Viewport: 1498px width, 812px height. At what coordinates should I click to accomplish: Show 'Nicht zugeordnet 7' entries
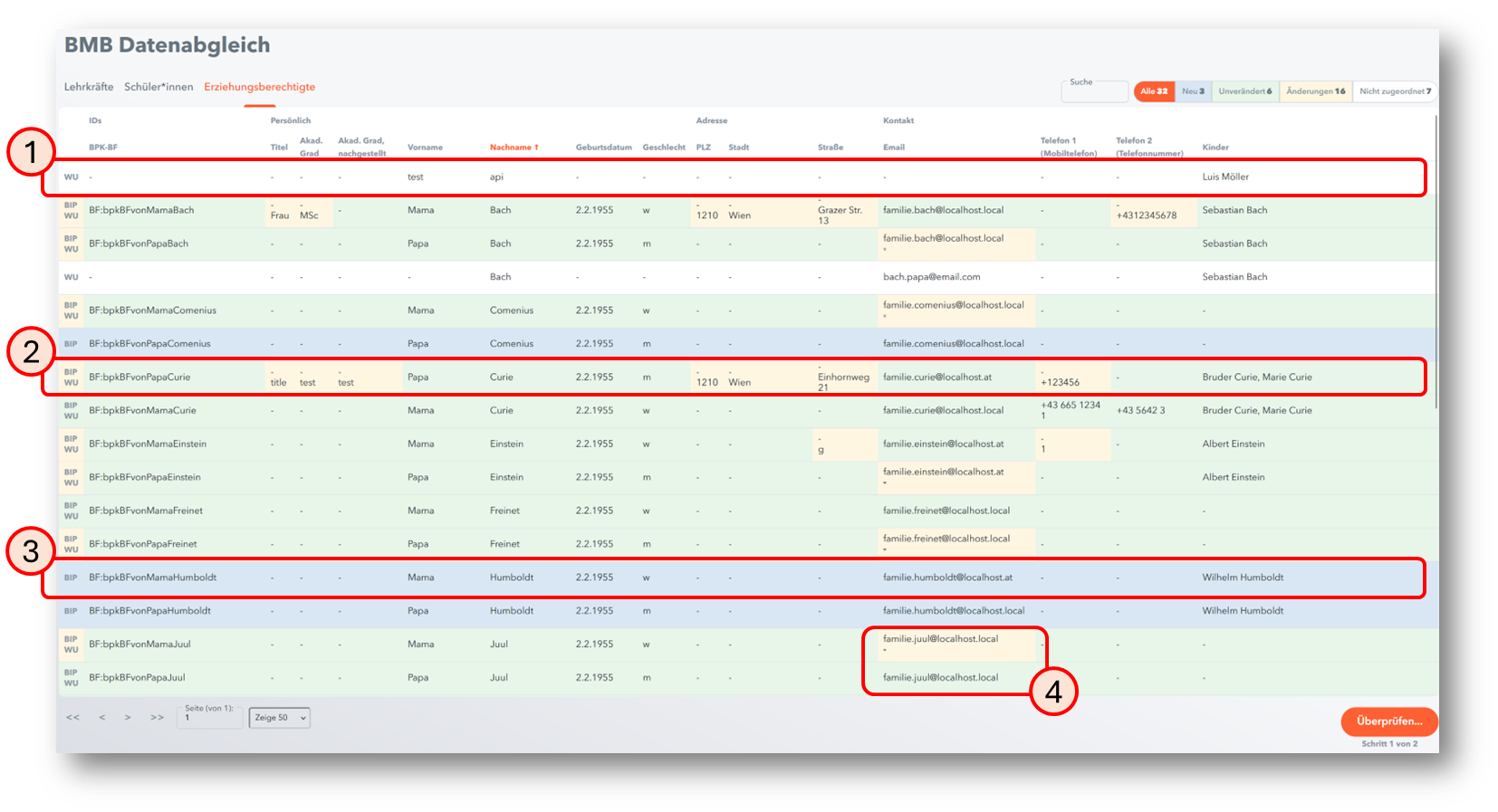click(x=1395, y=91)
